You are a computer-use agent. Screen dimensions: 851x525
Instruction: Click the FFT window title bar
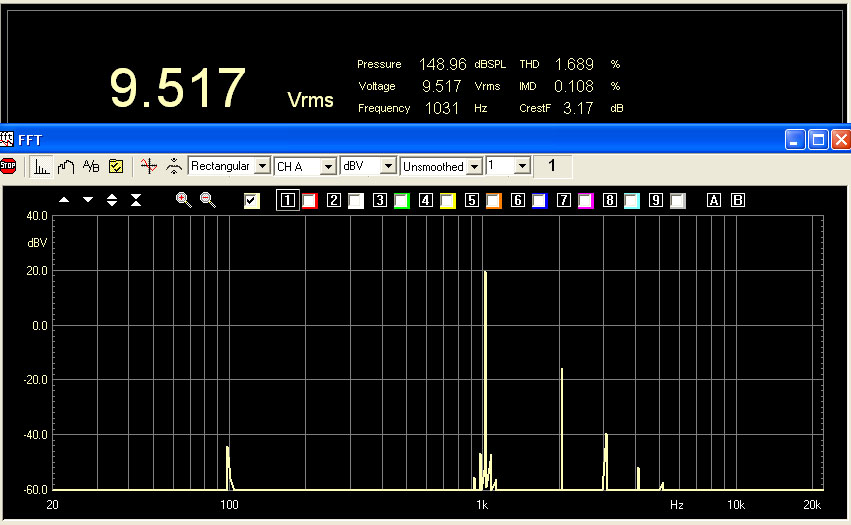click(x=400, y=139)
